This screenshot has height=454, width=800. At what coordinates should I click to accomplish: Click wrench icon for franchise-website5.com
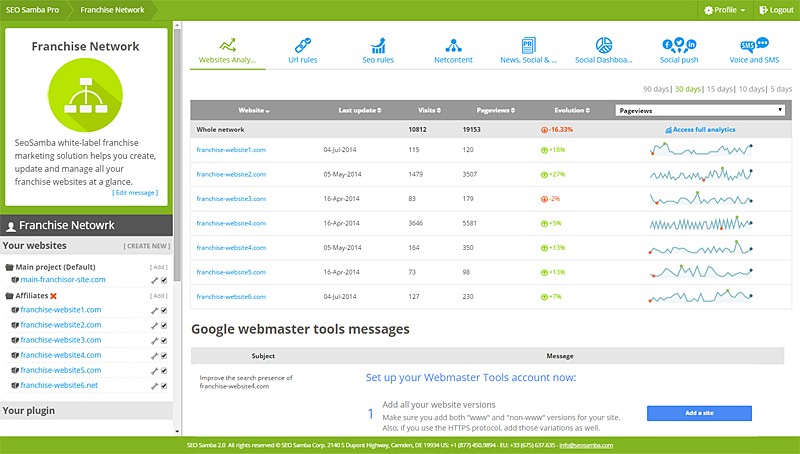154,370
